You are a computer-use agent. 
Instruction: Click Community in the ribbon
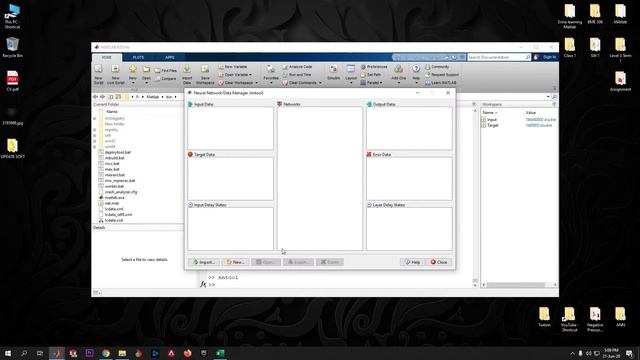pos(437,67)
